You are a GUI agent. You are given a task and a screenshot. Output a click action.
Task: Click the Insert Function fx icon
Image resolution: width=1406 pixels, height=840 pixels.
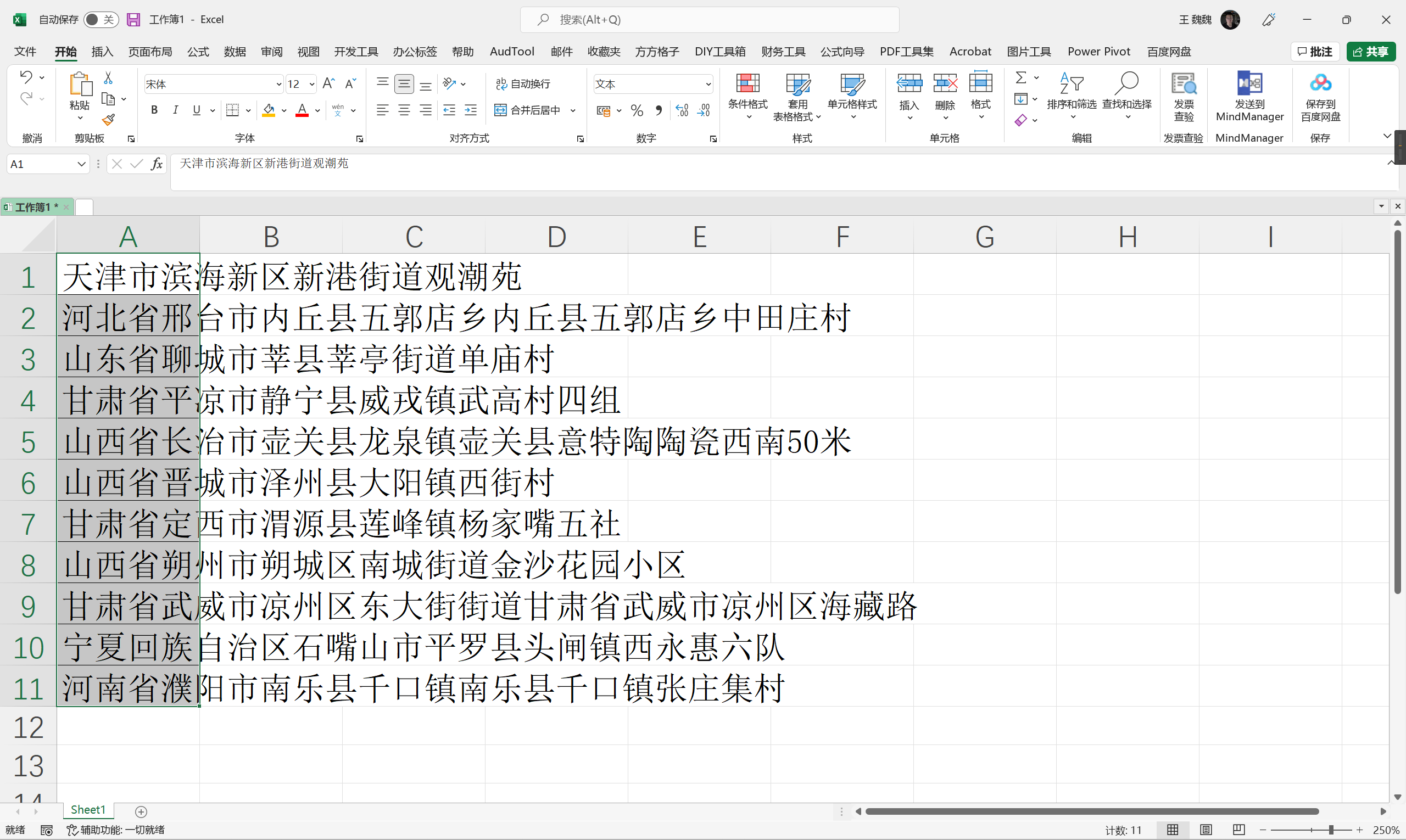(x=157, y=164)
